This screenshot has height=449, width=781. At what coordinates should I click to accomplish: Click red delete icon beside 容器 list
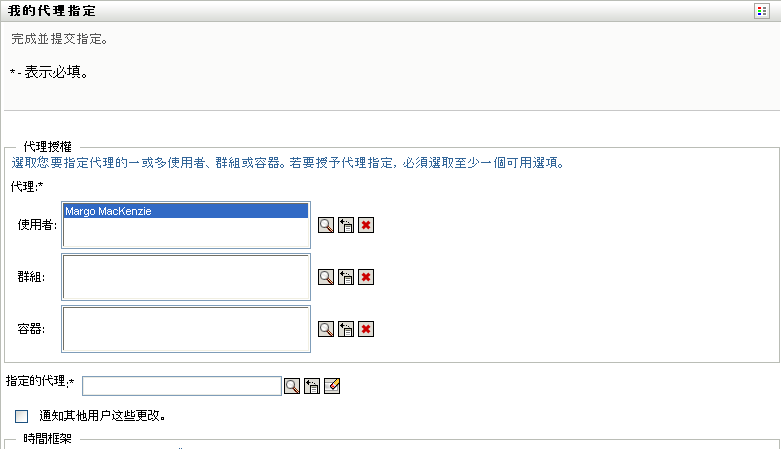coord(366,329)
